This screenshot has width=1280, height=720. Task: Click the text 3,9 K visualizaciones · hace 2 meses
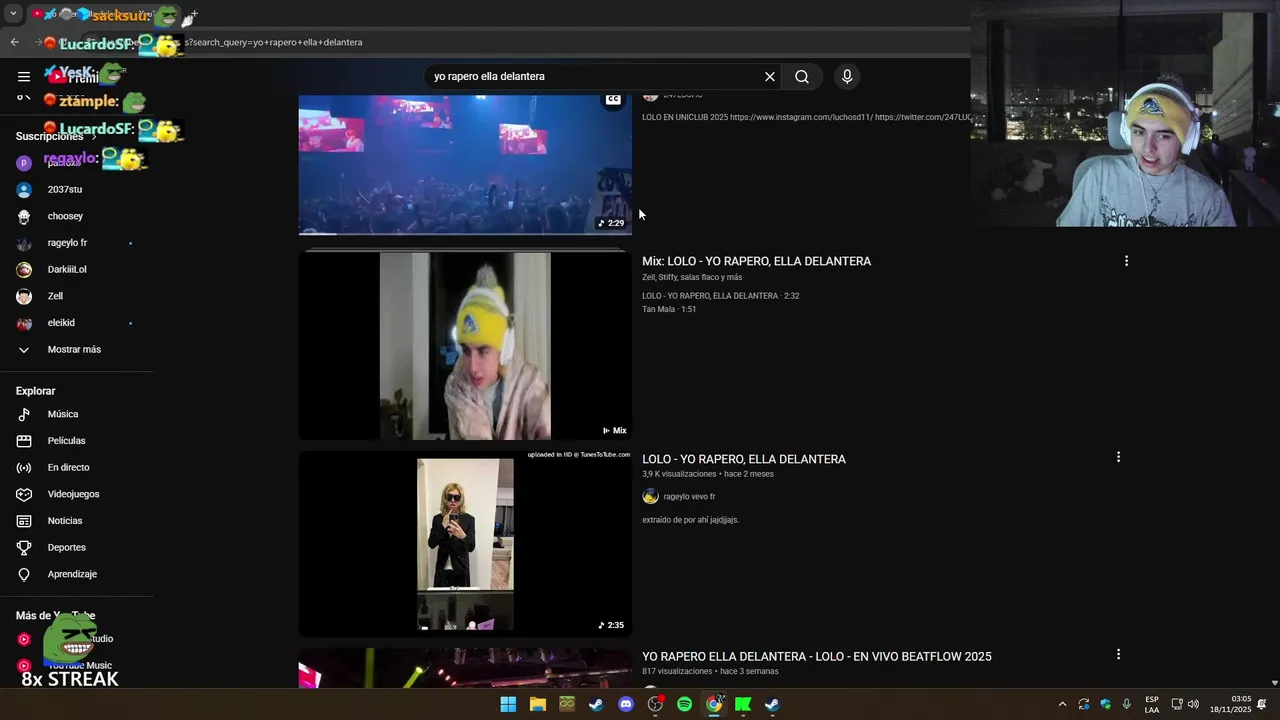[x=707, y=474]
